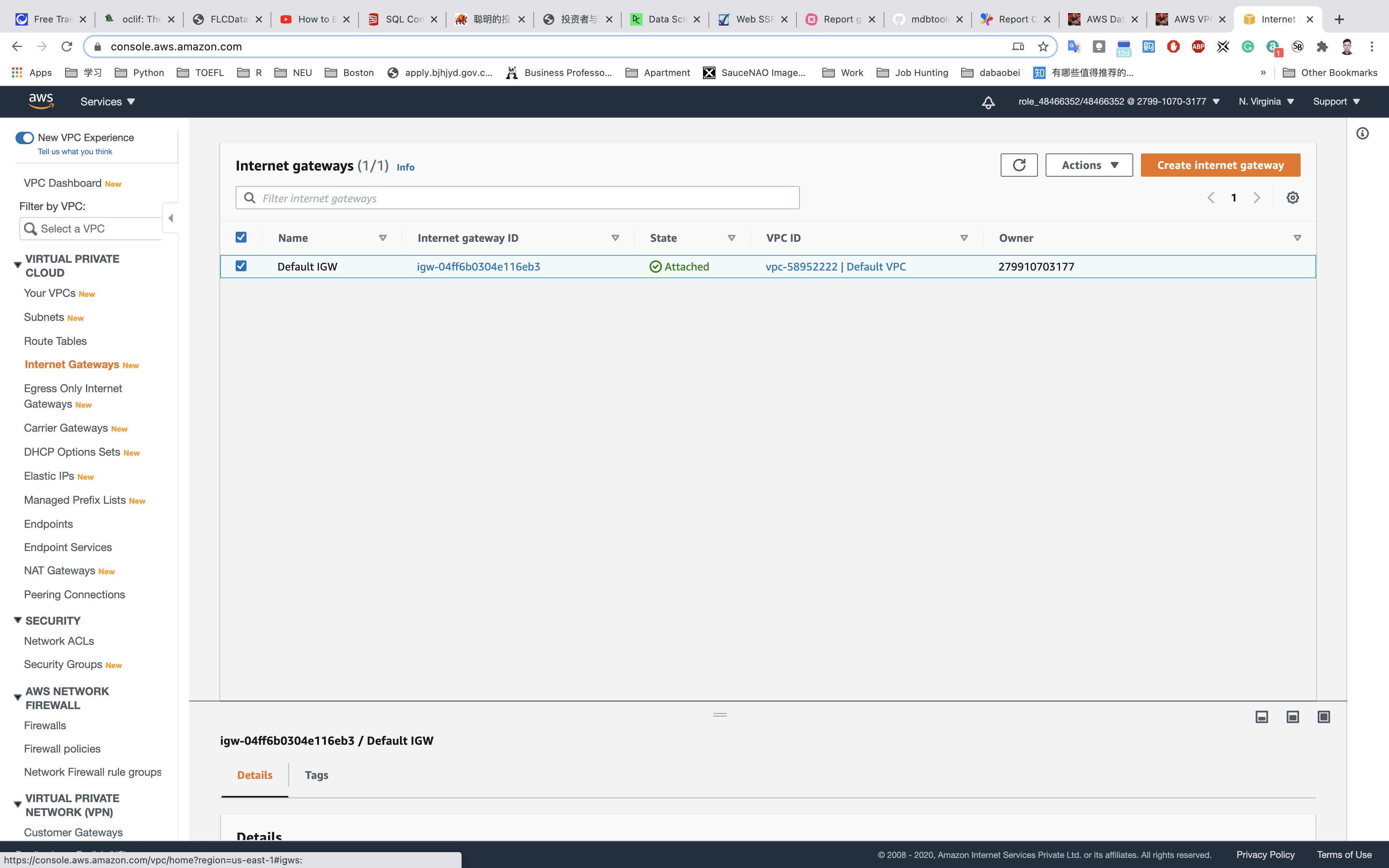Click the AWS notifications bell icon
The width and height of the screenshot is (1389, 868).
988,102
